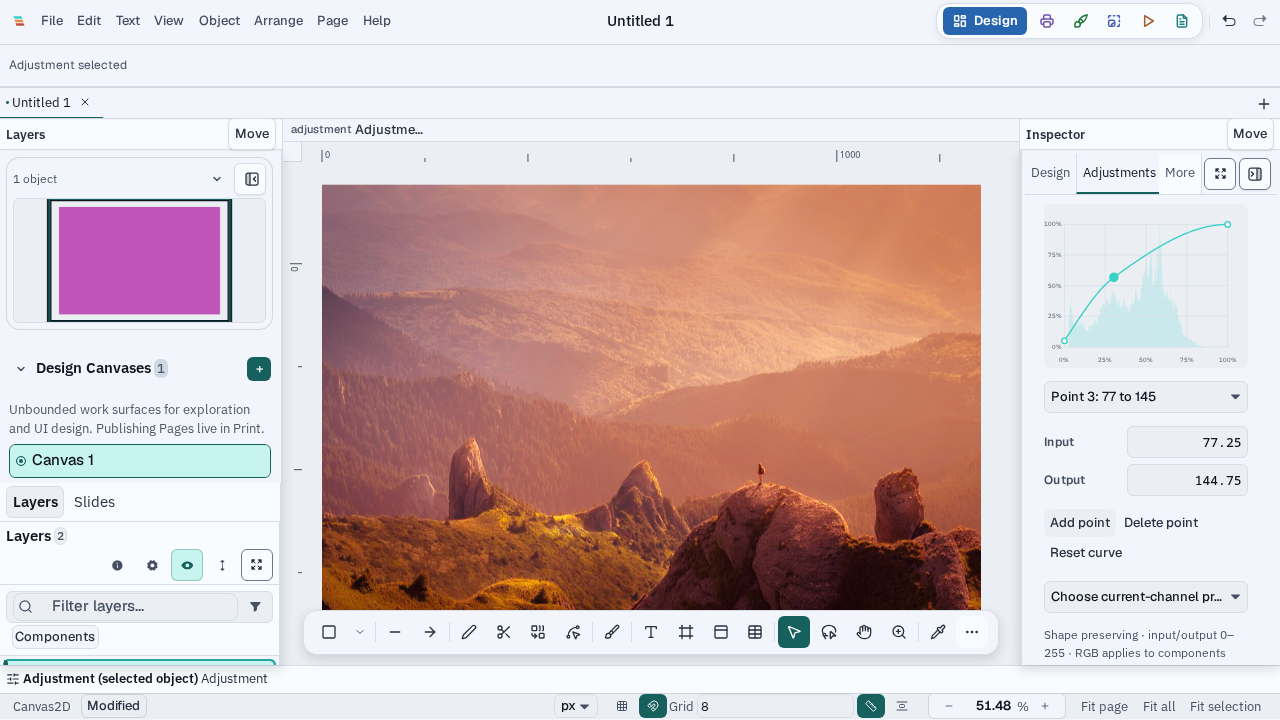Select the arrow line tool
Screen dimensions: 1280x720
tap(430, 632)
